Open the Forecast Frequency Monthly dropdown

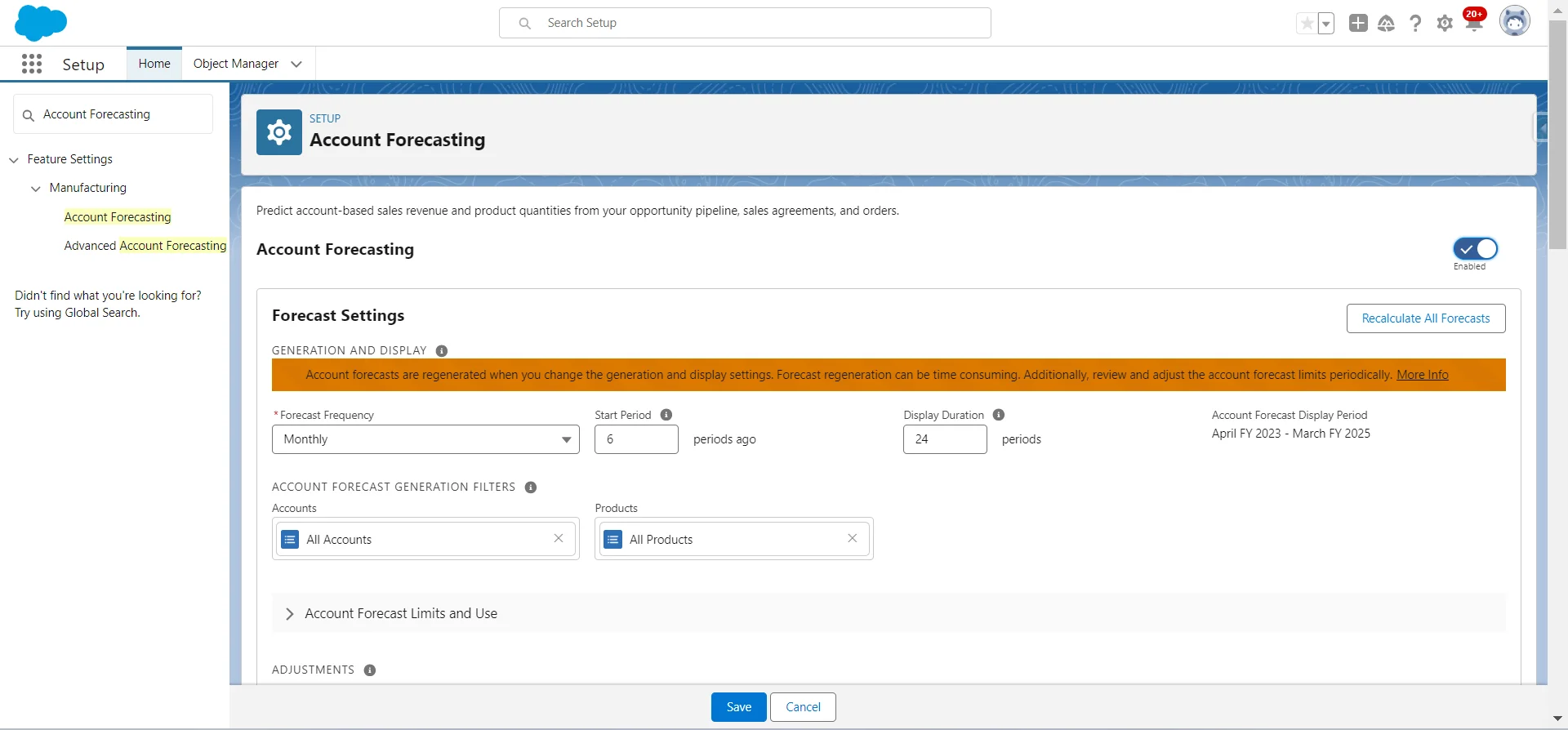pyautogui.click(x=425, y=439)
